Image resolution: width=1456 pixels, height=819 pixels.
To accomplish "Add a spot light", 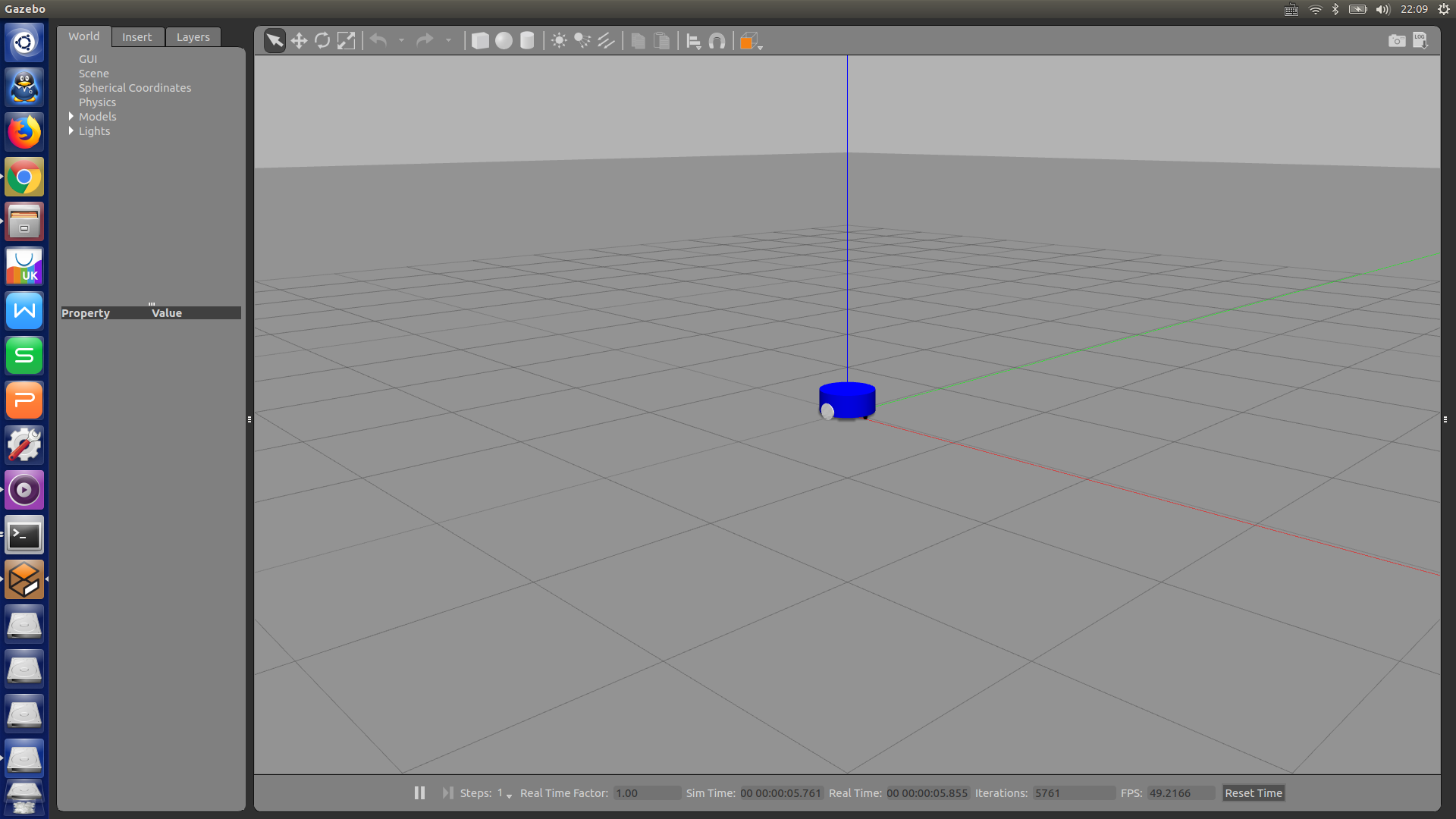I will click(x=582, y=41).
